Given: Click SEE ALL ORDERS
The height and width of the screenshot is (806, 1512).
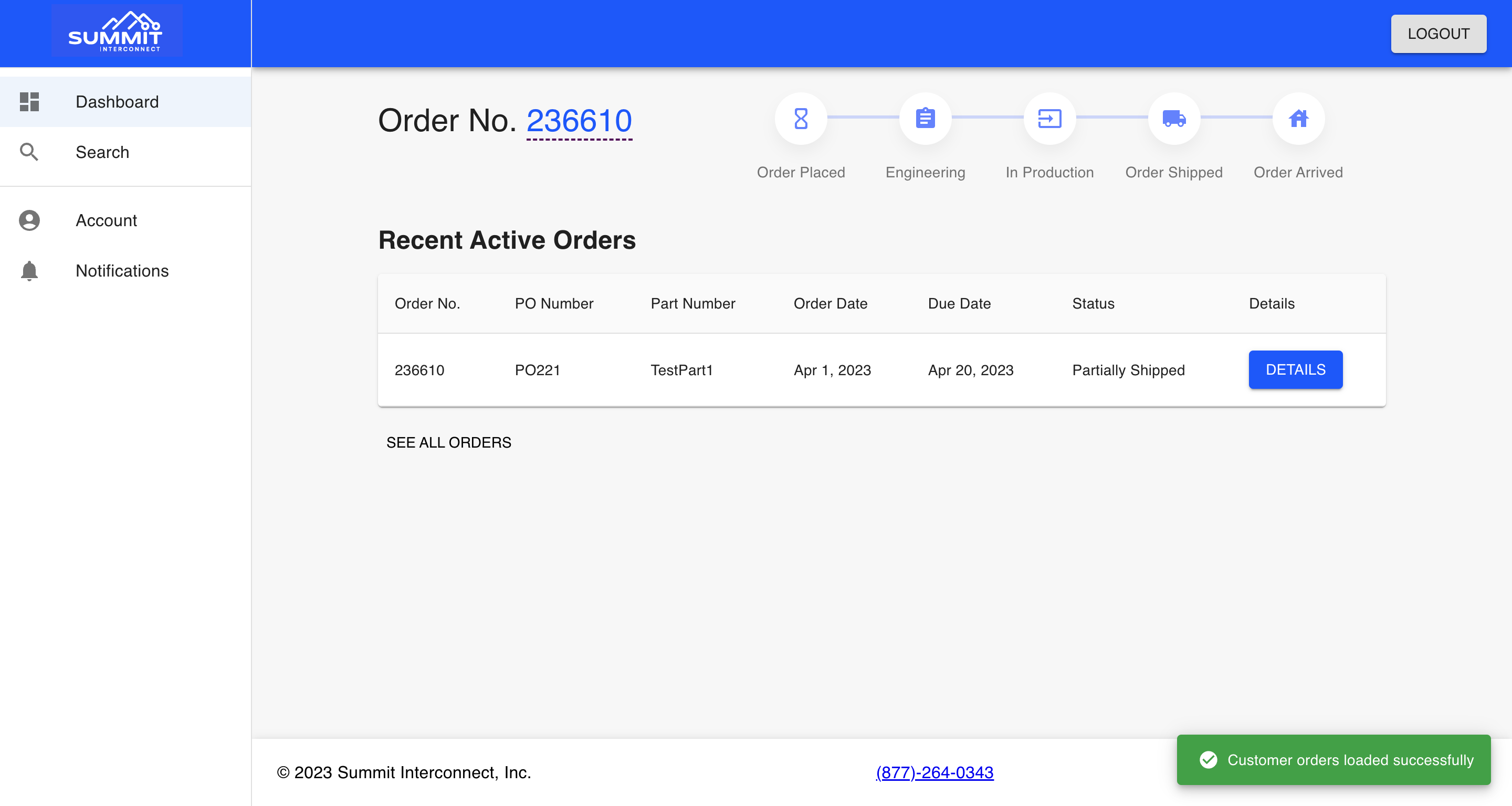Looking at the screenshot, I should click(448, 442).
